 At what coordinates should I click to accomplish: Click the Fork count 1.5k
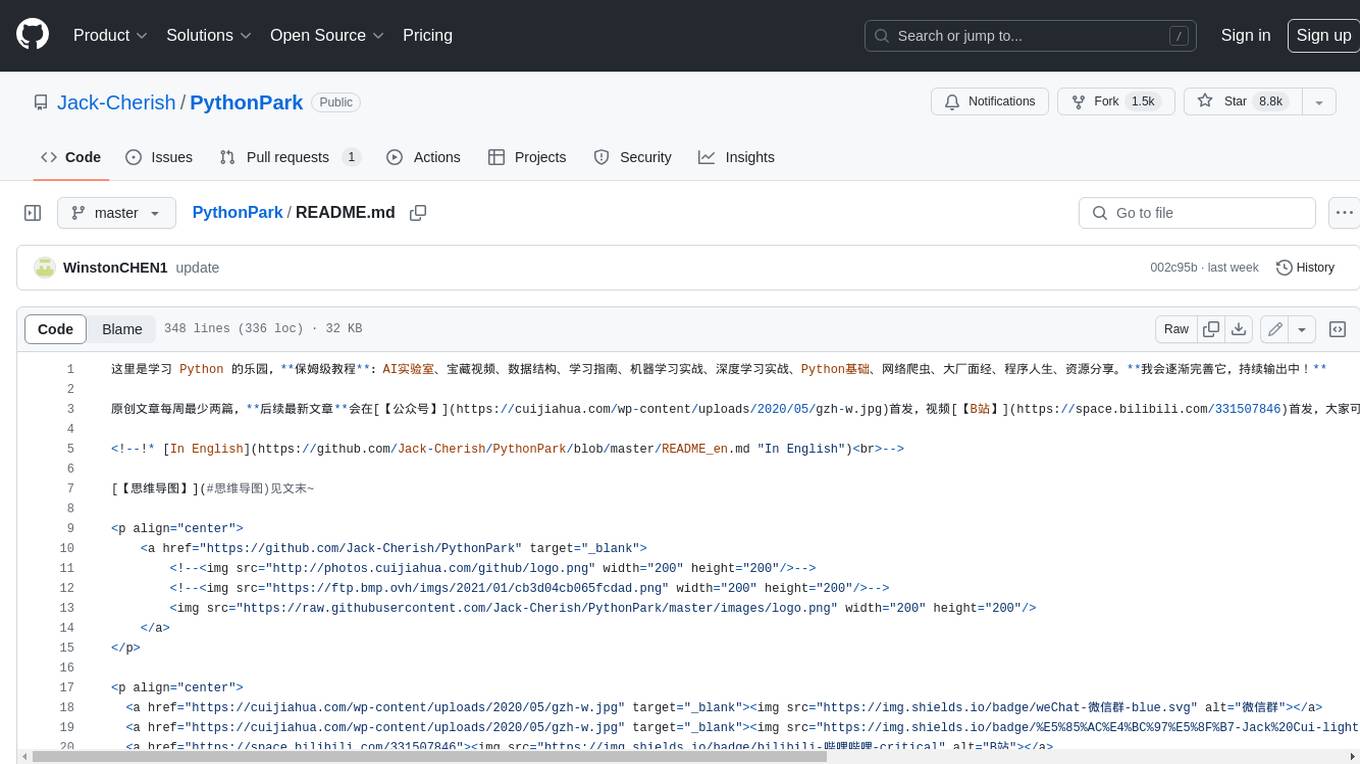point(1143,102)
